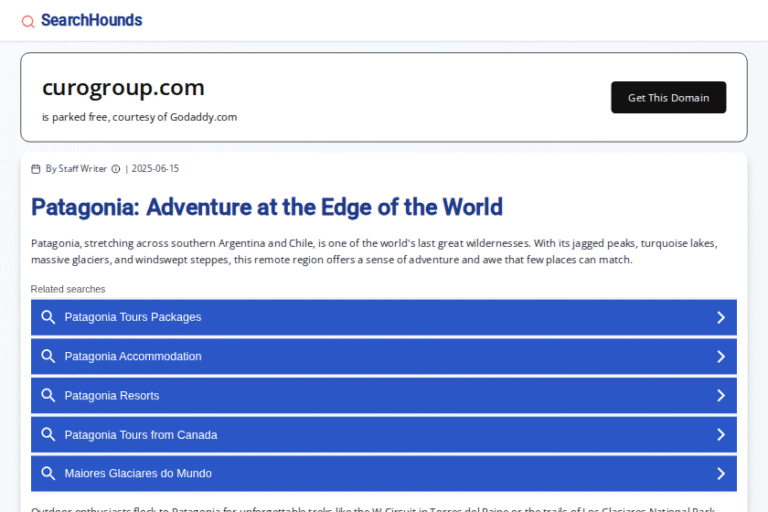Expand the Patagonia Resorts chevron arrow
Image resolution: width=768 pixels, height=512 pixels.
pos(720,395)
